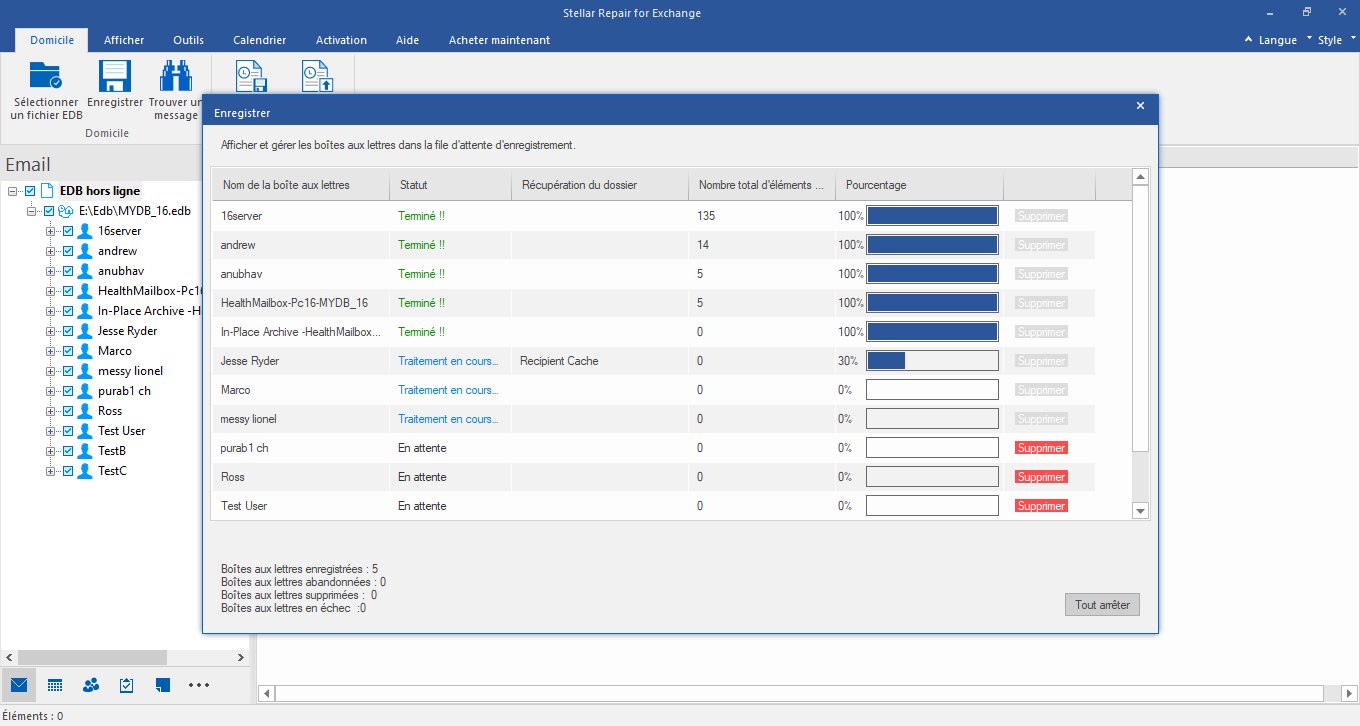Uncheck the HealthMailbox-Pc16 checkbox
This screenshot has height=726, width=1360.
pos(68,291)
